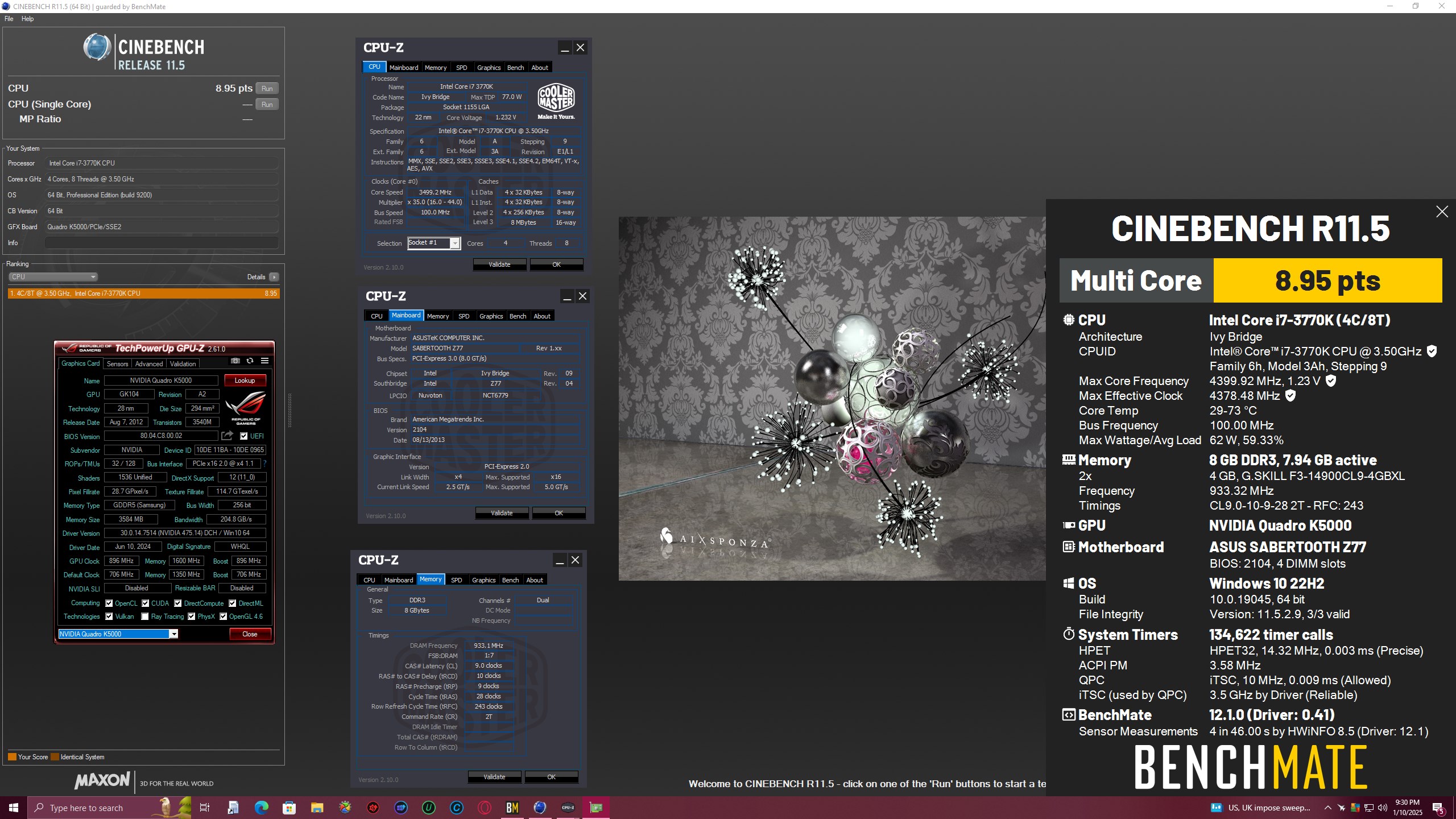1456x819 pixels.
Task: Open Task View from the taskbar
Action: [x=205, y=808]
